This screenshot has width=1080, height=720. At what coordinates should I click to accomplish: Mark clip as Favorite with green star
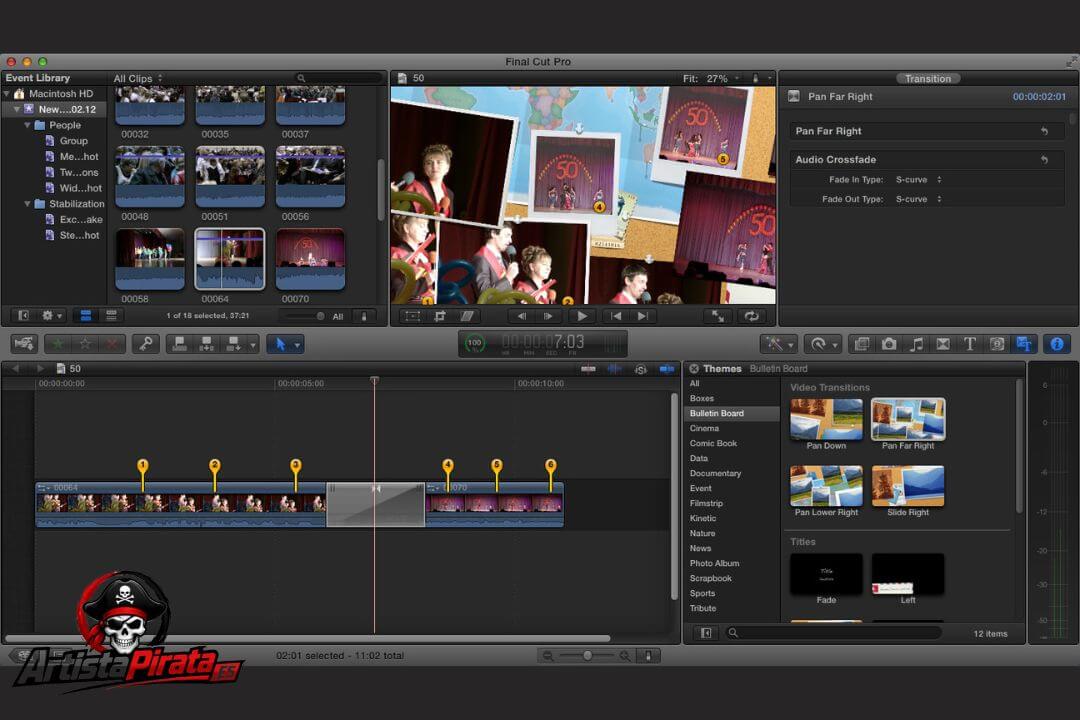[x=58, y=343]
